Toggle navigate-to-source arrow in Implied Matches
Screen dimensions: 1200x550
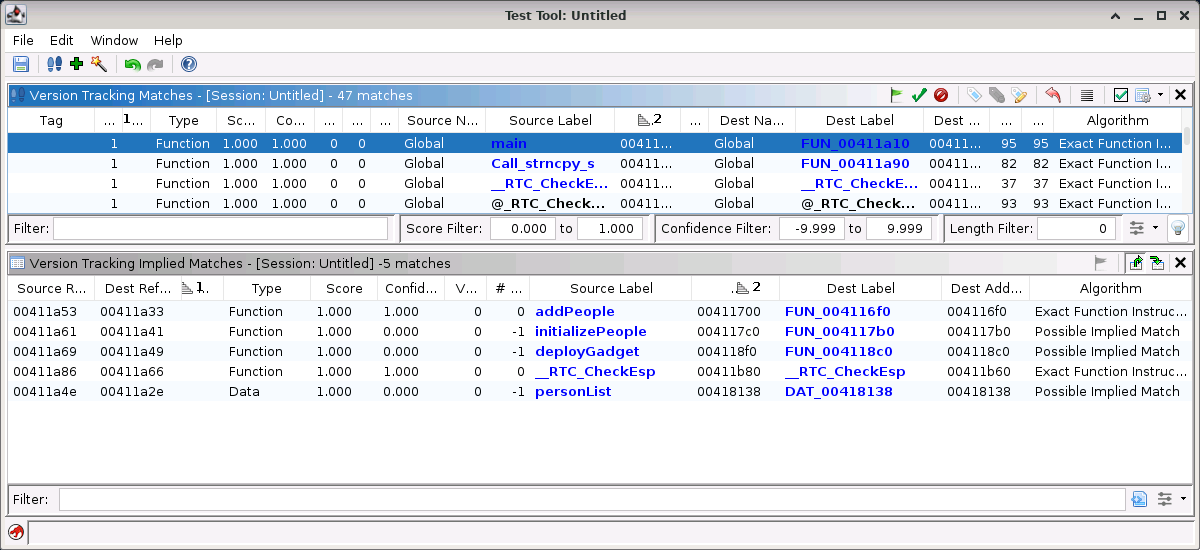[x=1136, y=263]
